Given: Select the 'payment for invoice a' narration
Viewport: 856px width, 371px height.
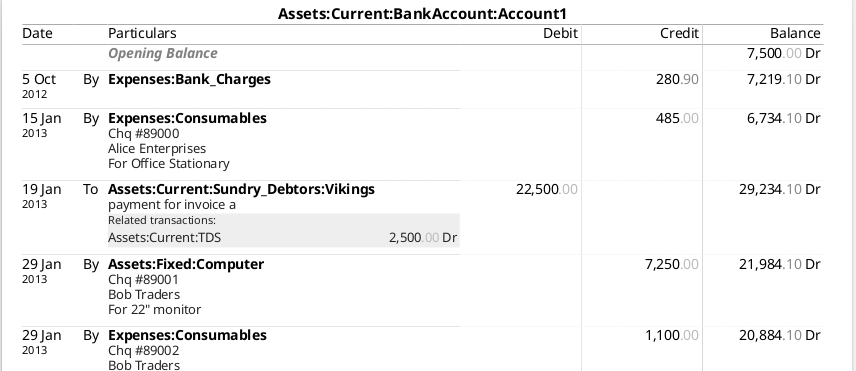Looking at the screenshot, I should coord(172,205).
